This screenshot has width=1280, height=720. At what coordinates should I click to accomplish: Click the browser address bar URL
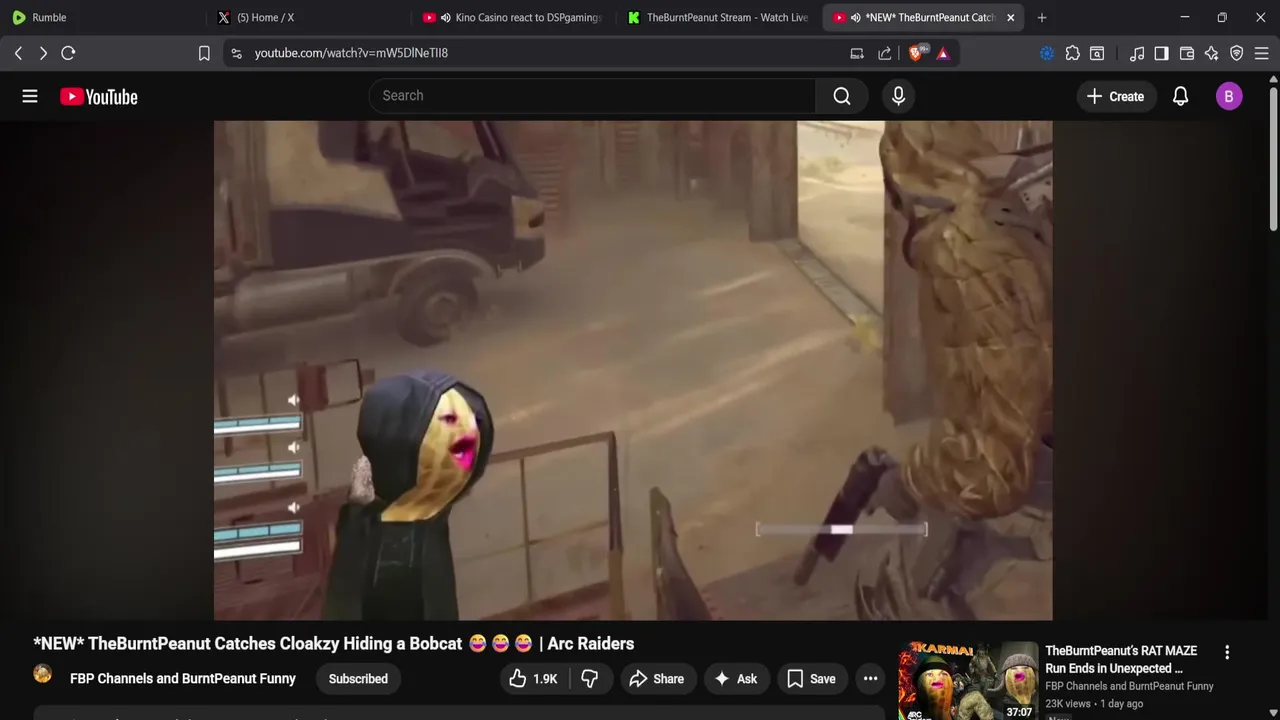tap(351, 53)
